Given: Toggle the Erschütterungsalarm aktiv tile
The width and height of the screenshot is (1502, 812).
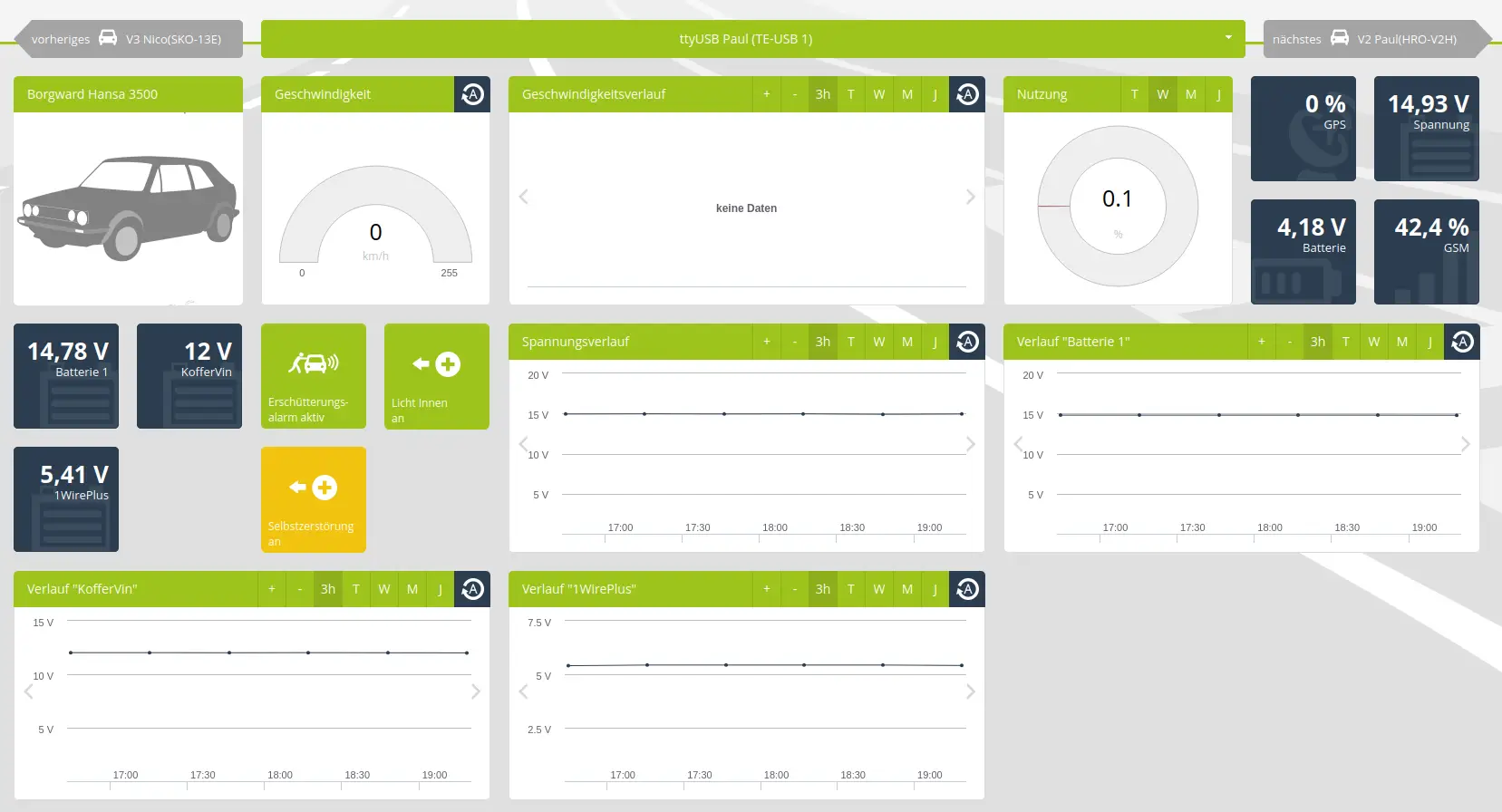Looking at the screenshot, I should coord(314,376).
